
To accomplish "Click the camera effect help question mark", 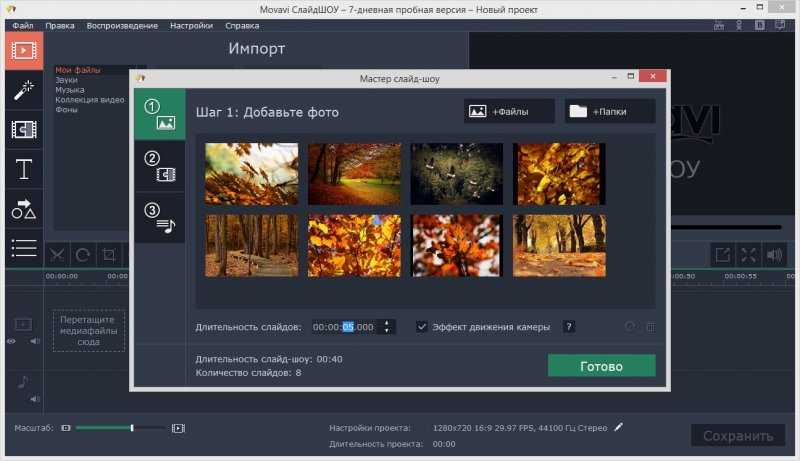I will click(569, 326).
